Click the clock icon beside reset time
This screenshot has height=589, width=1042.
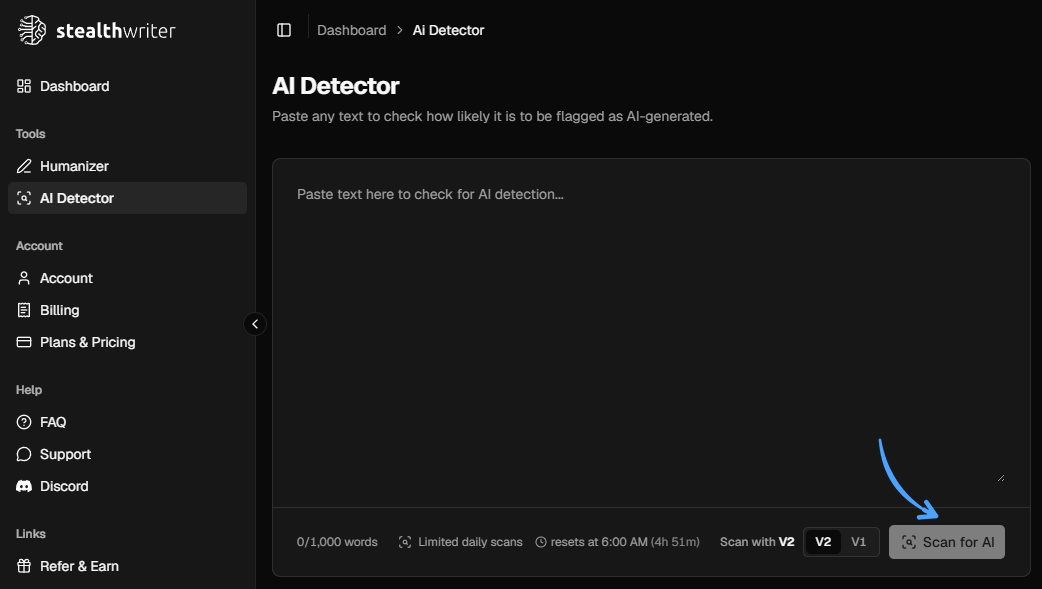[x=541, y=542]
